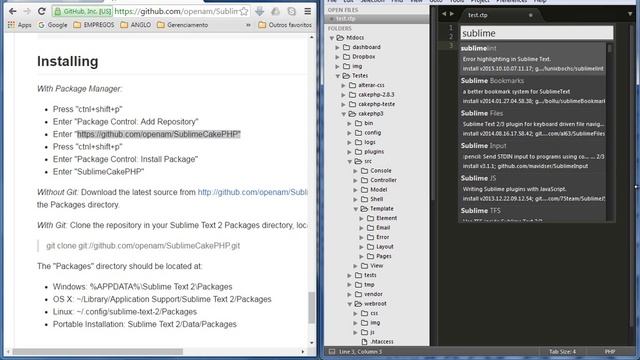Choose the Sublime Input package result
640x360 pixels.
pos(533,156)
